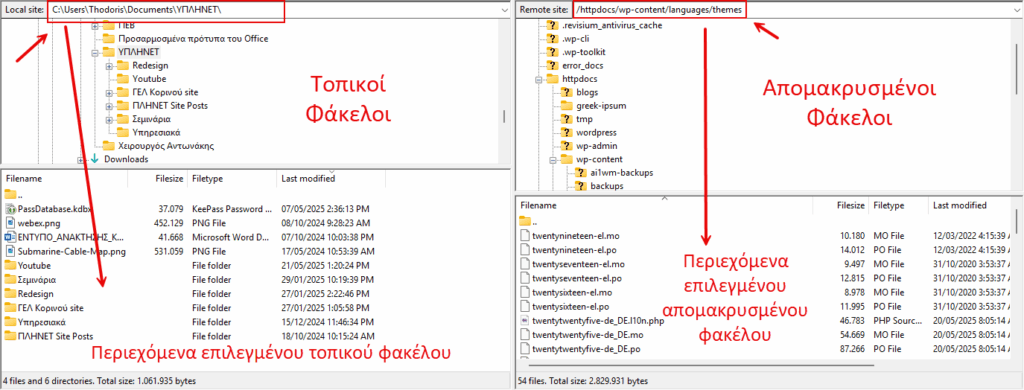
Task: Click the Submarine-Cable-Map.png file icon
Action: pyautogui.click(x=10, y=252)
